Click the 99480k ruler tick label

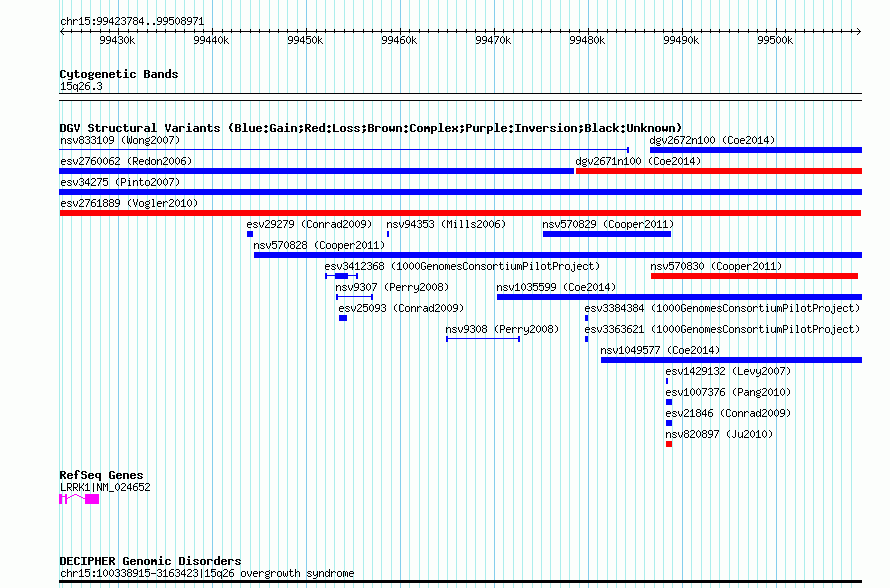[587, 40]
